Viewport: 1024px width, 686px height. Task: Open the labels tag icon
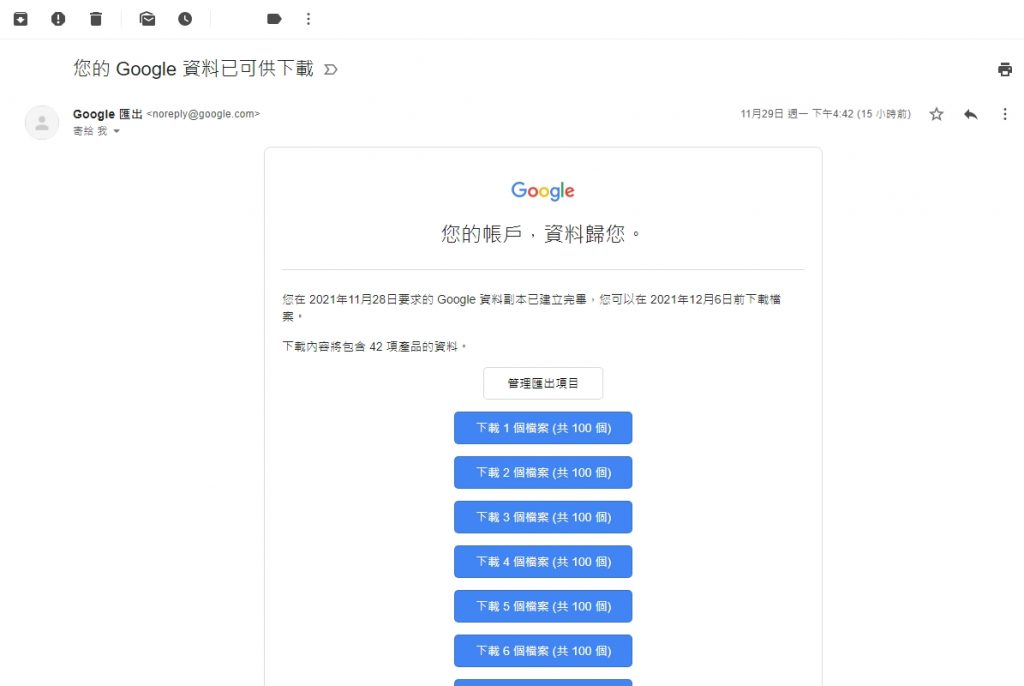coord(274,19)
